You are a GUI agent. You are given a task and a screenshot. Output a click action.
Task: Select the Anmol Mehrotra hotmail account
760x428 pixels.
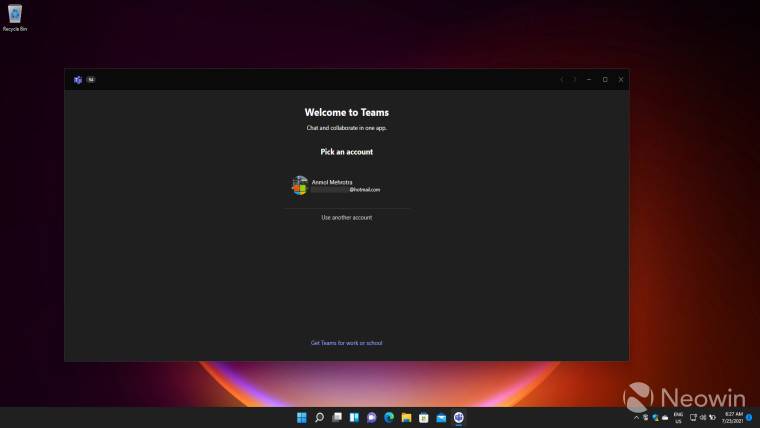[x=346, y=186]
